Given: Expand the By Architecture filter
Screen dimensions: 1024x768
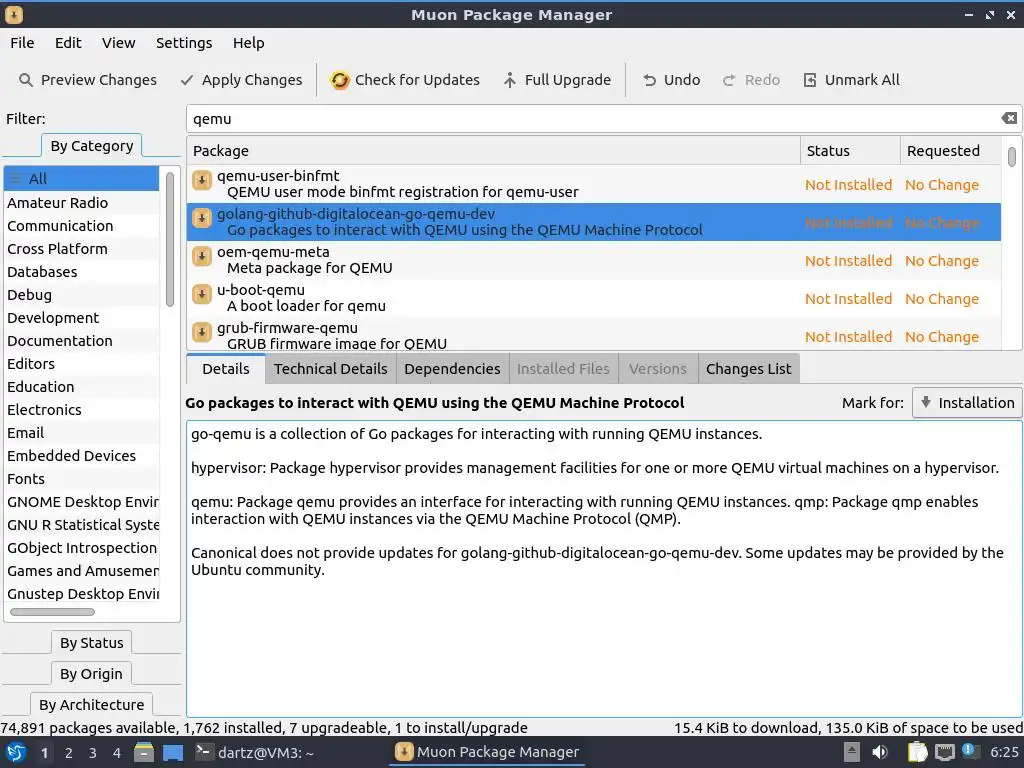Looking at the screenshot, I should tap(91, 705).
